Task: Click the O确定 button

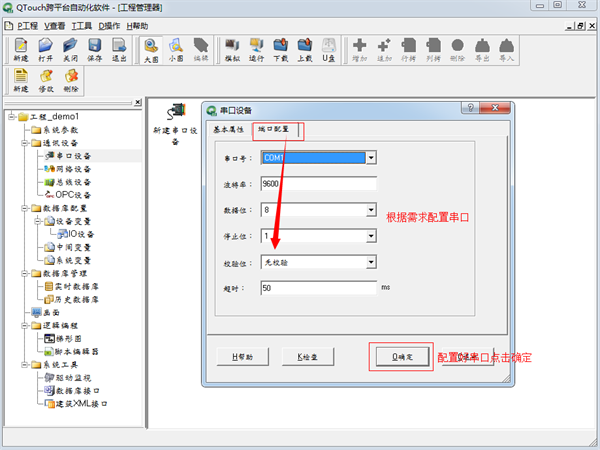Action: coord(402,356)
